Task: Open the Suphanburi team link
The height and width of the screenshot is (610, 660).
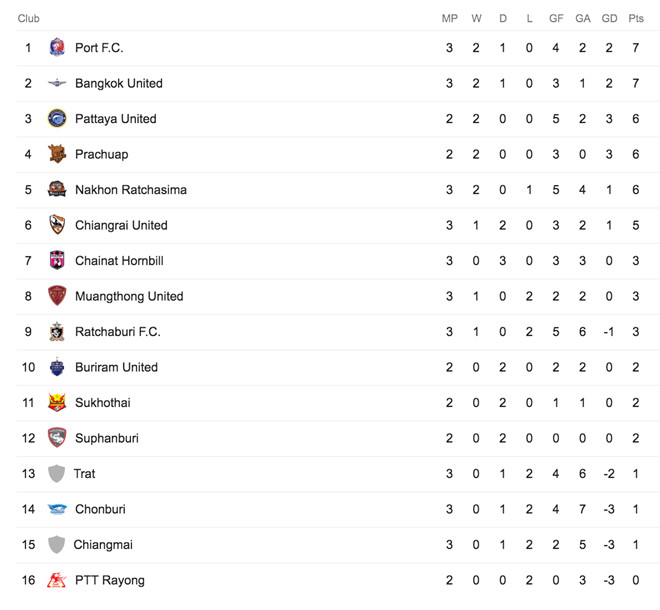Action: (x=107, y=438)
